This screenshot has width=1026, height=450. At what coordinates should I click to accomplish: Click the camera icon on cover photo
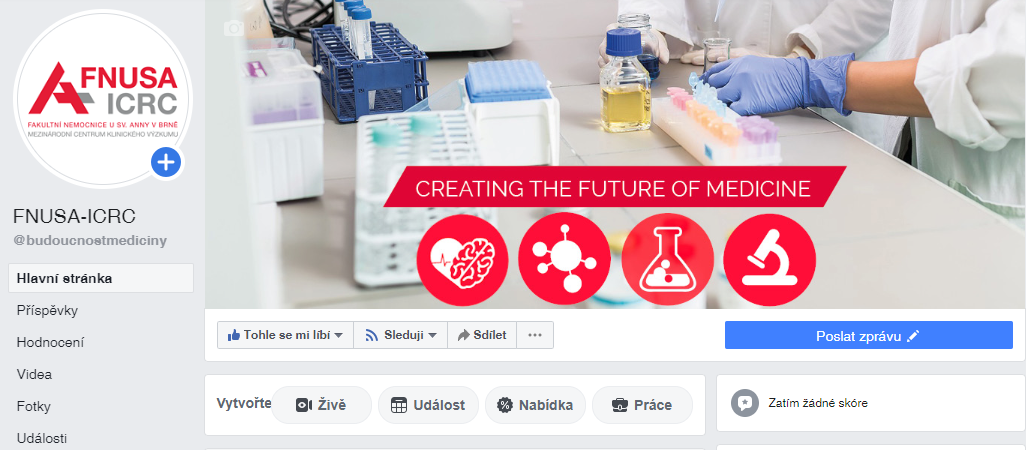point(234,28)
